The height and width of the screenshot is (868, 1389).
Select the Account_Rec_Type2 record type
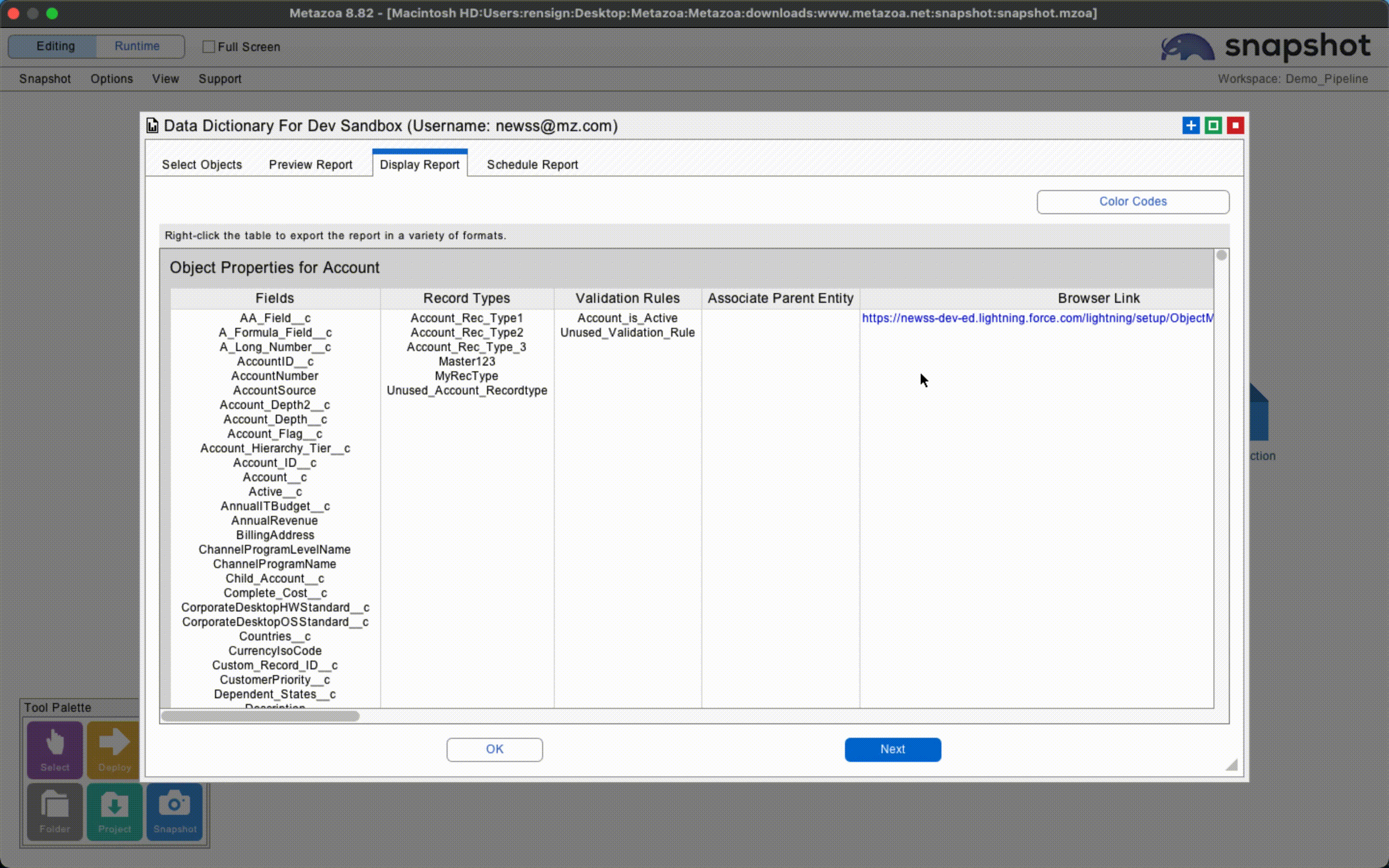click(x=467, y=332)
